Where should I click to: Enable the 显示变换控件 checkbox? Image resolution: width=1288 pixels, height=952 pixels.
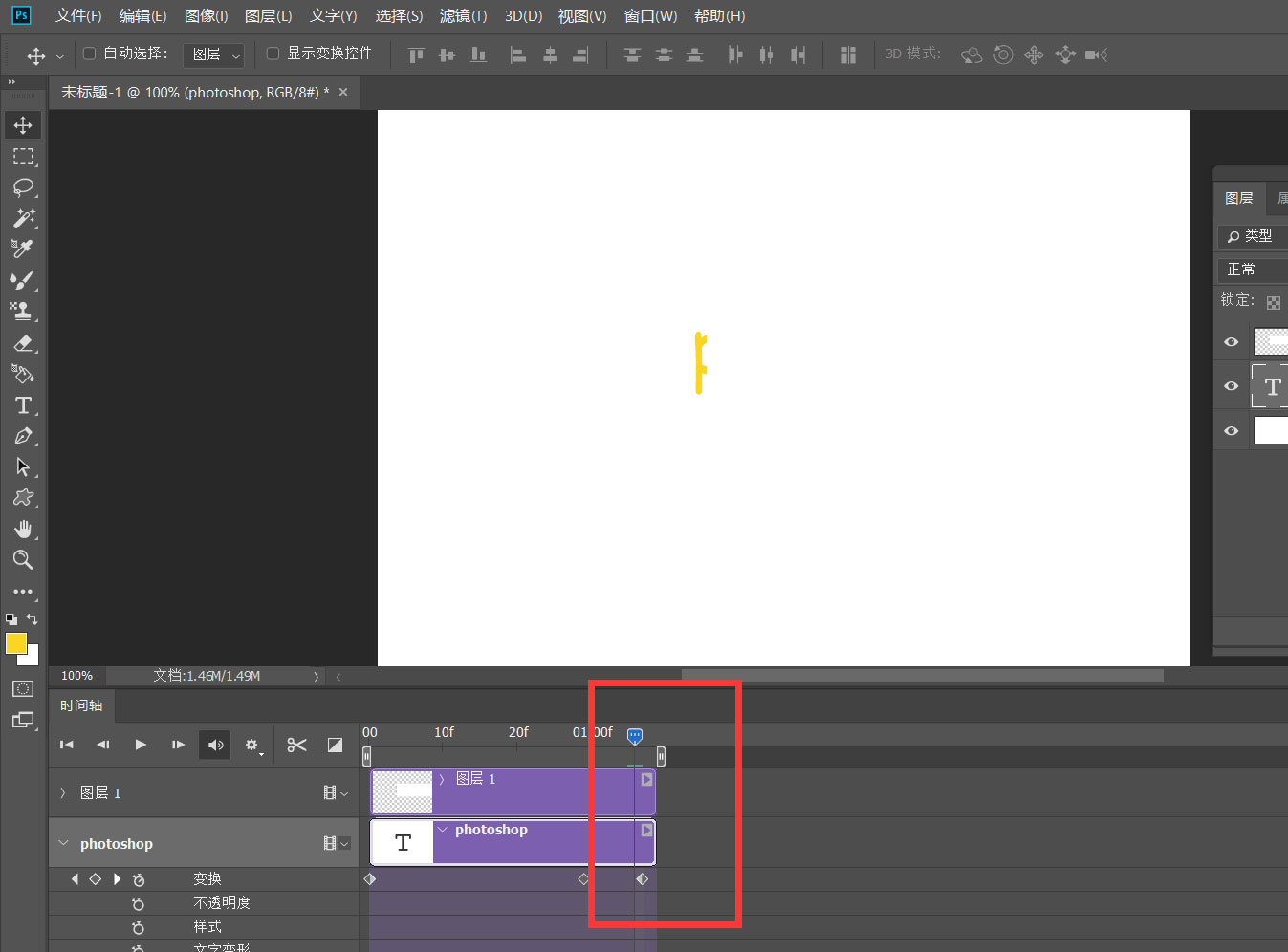coord(273,54)
